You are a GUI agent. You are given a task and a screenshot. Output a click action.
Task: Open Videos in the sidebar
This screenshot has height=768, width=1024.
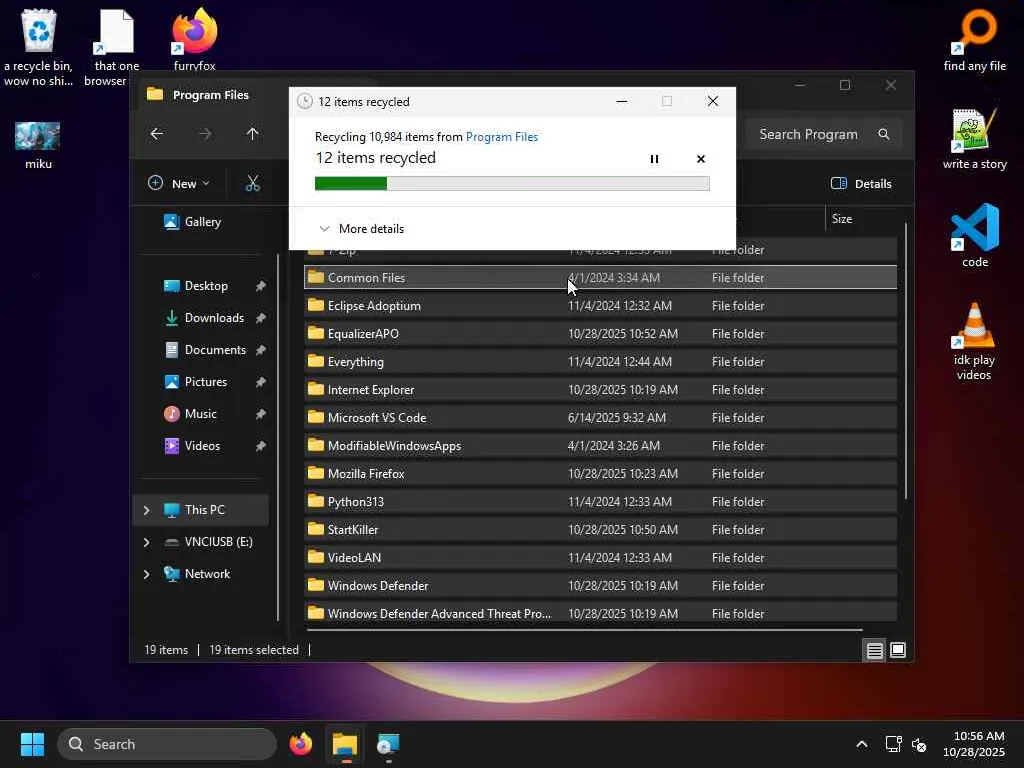pos(202,446)
